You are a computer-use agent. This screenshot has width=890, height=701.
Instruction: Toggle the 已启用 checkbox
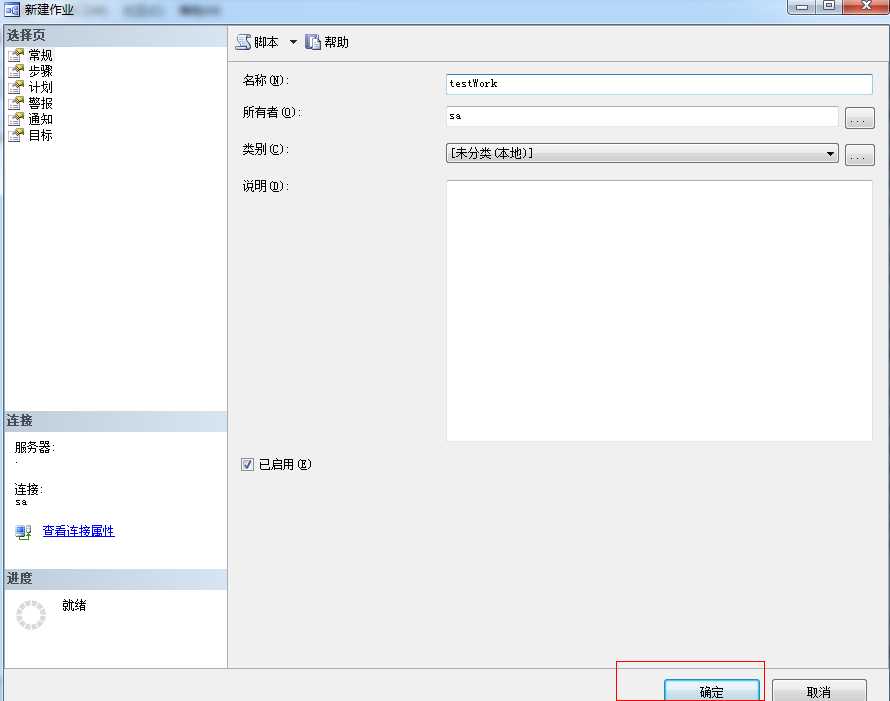(x=247, y=465)
